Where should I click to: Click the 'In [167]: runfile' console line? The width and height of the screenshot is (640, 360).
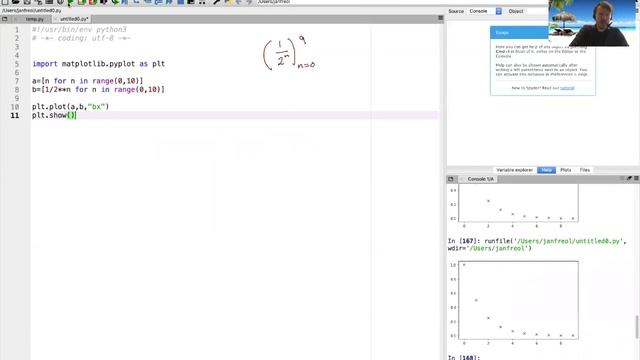click(x=537, y=244)
